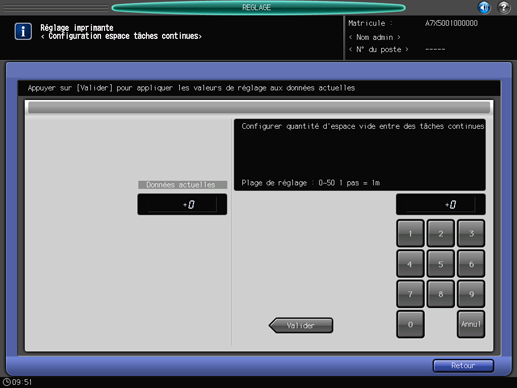The width and height of the screenshot is (517, 388).
Task: Click the blue information icon
Action: click(x=23, y=32)
